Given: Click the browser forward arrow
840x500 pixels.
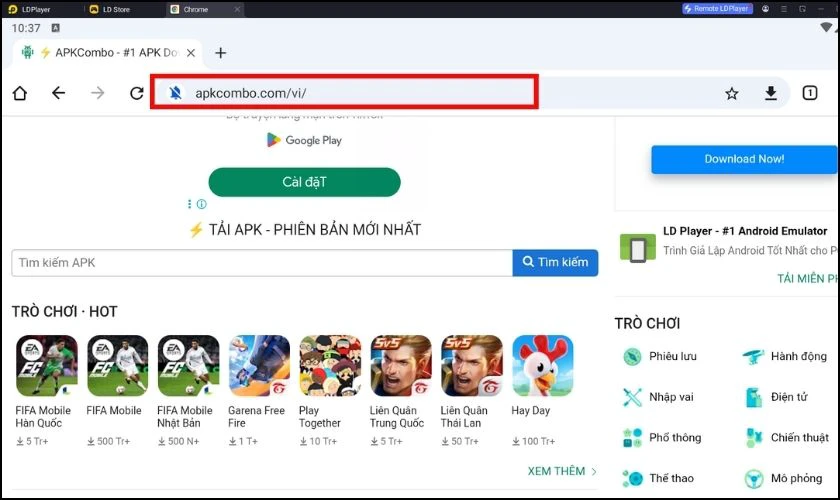Looking at the screenshot, I should point(98,93).
